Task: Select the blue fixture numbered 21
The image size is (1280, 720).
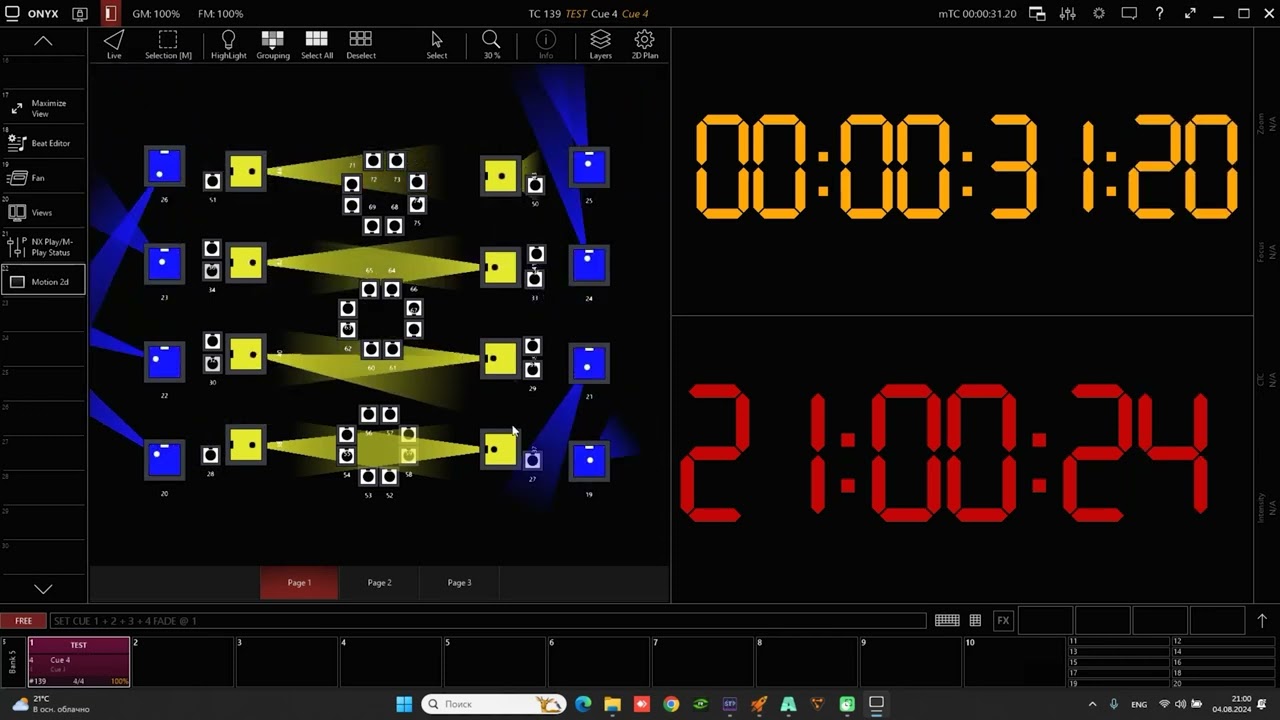Action: (589, 363)
